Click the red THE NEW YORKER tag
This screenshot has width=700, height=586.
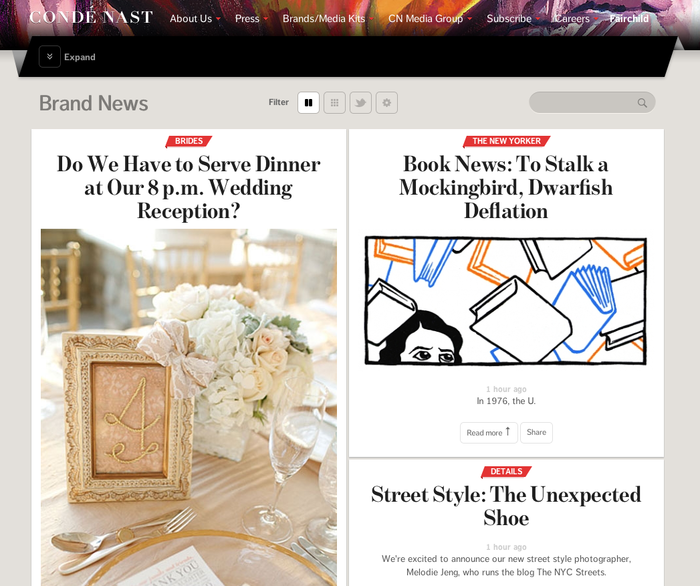tap(506, 141)
